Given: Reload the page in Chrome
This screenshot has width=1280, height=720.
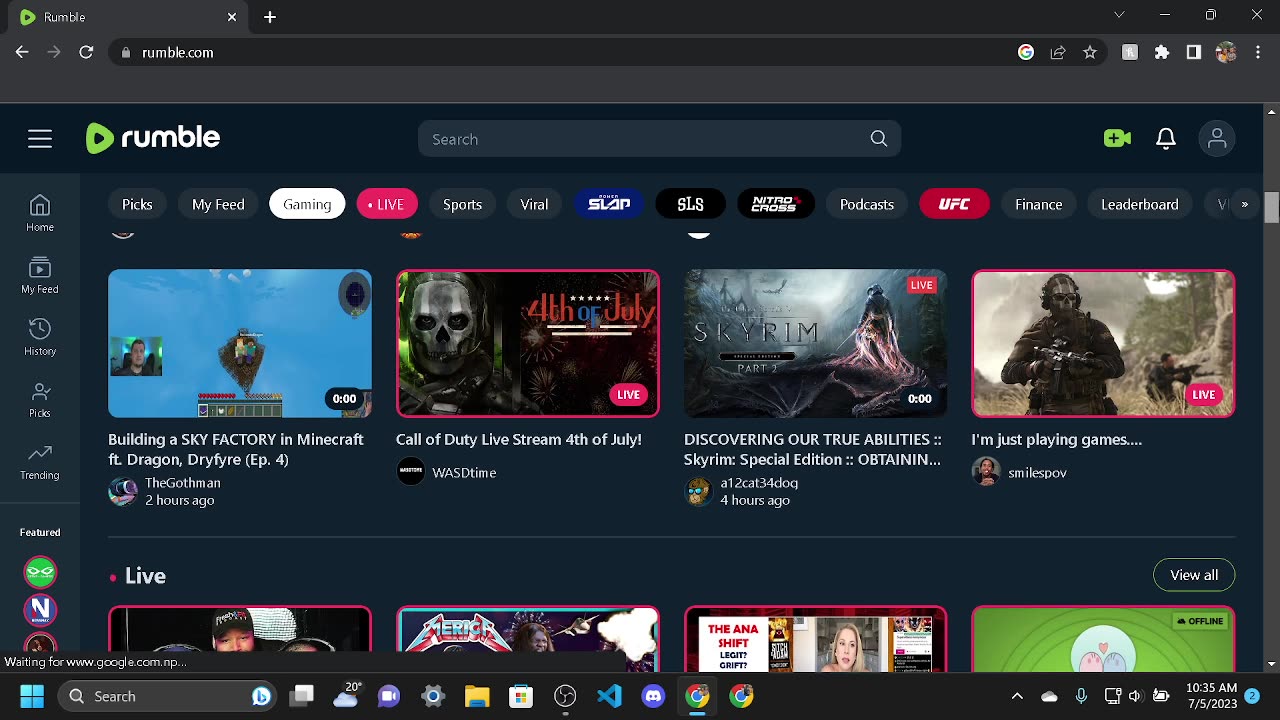Looking at the screenshot, I should (86, 52).
